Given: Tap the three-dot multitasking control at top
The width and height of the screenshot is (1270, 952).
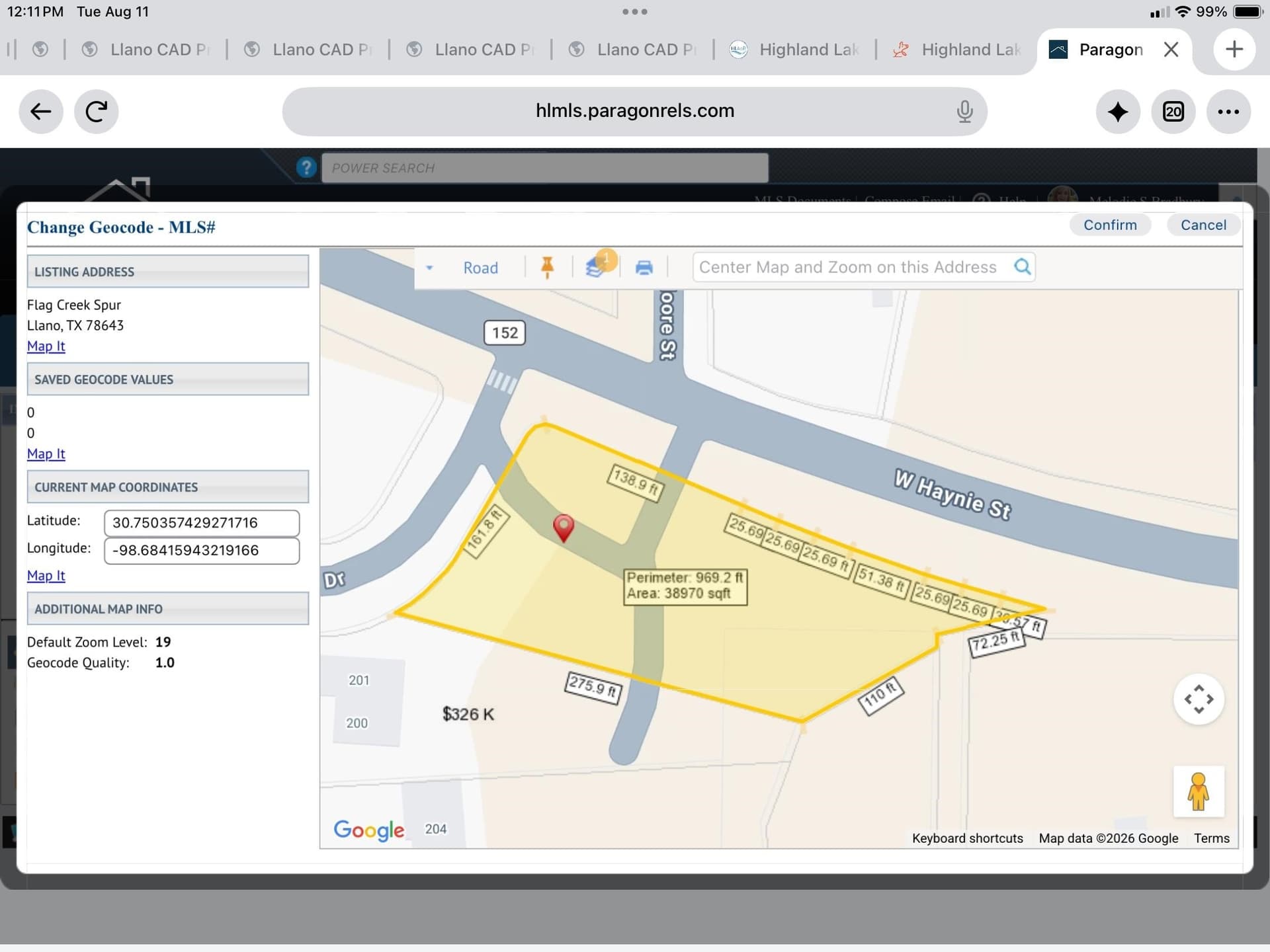Looking at the screenshot, I should [634, 12].
